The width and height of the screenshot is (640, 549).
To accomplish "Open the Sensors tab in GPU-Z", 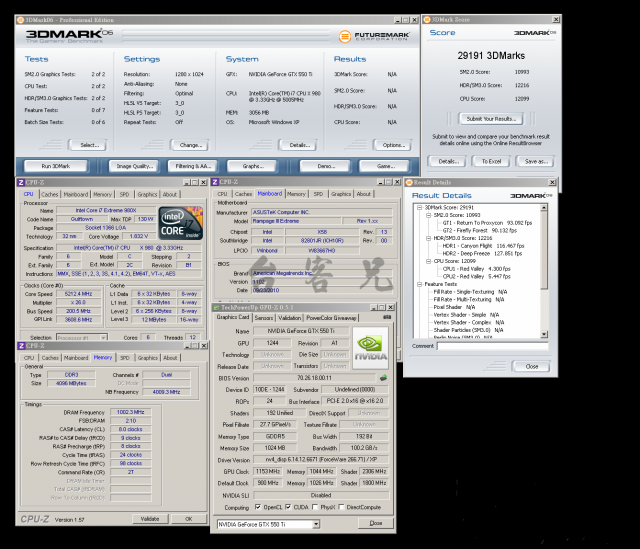I will click(264, 318).
